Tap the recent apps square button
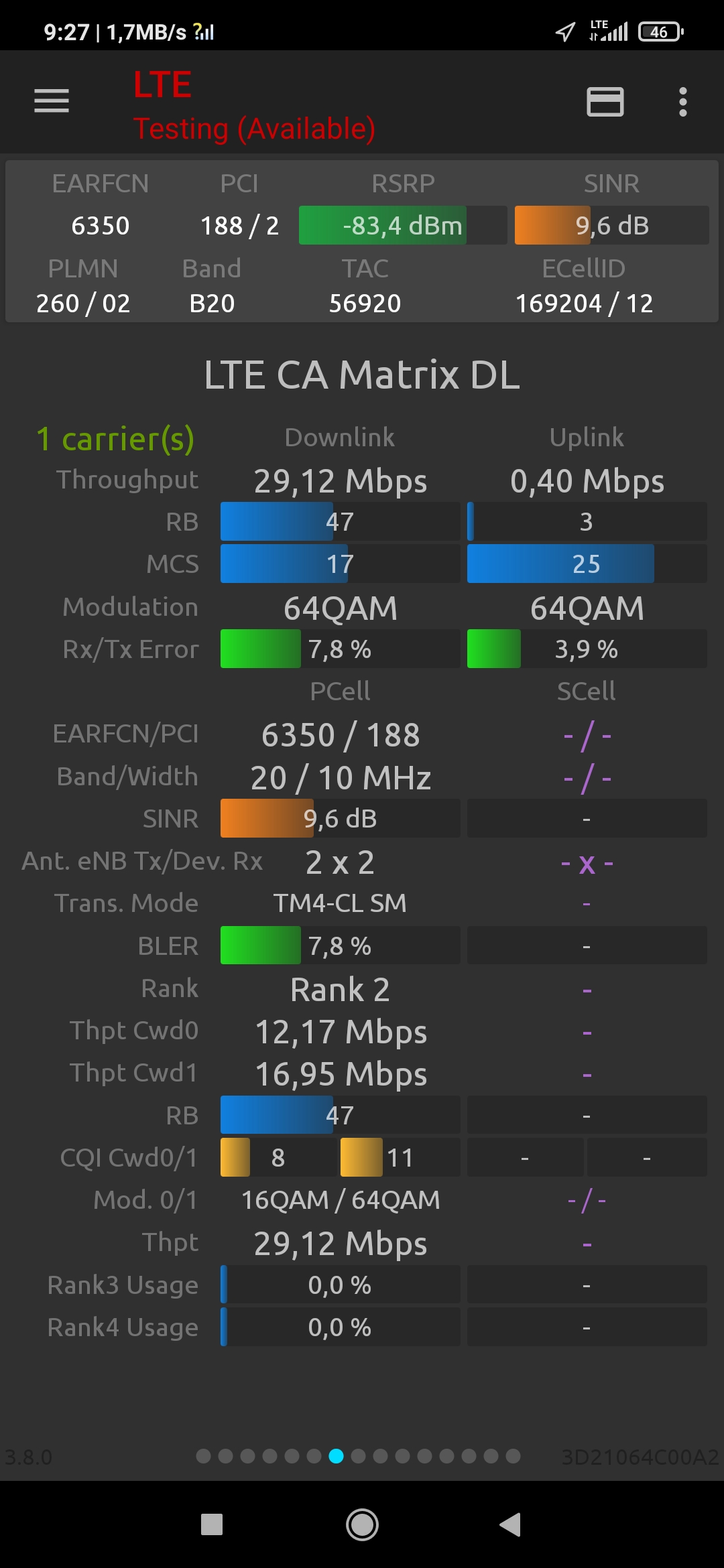724x1568 pixels. pyautogui.click(x=212, y=1524)
